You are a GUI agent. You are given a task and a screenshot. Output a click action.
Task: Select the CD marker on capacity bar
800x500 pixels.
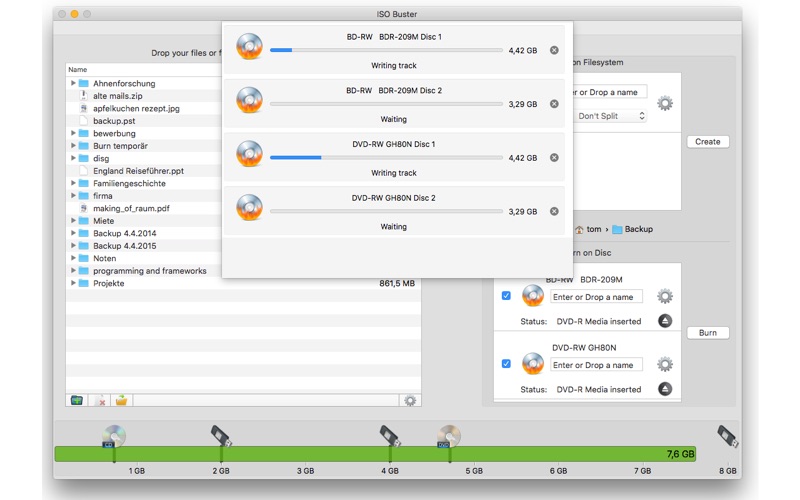tap(114, 437)
